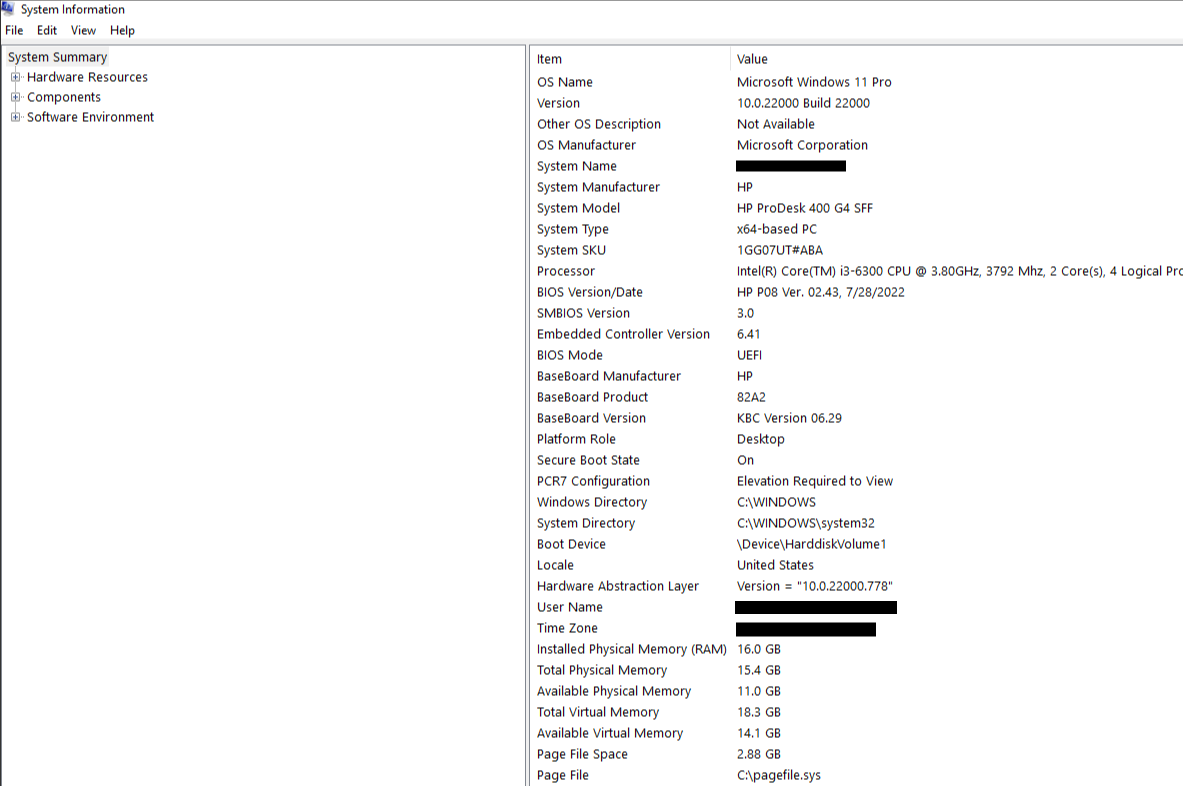Screen dimensions: 1183x786
Task: Select System Summary in the tree
Action: [57, 57]
